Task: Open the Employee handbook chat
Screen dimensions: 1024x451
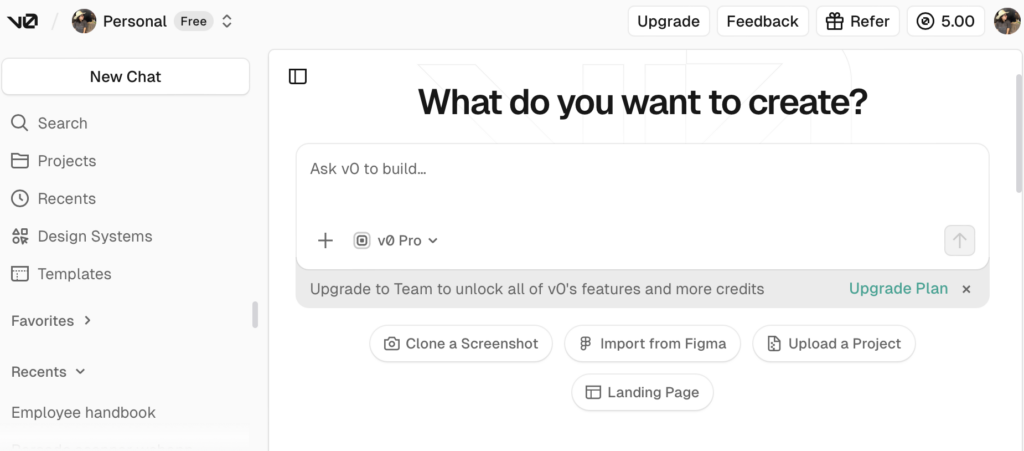Action: tap(83, 412)
